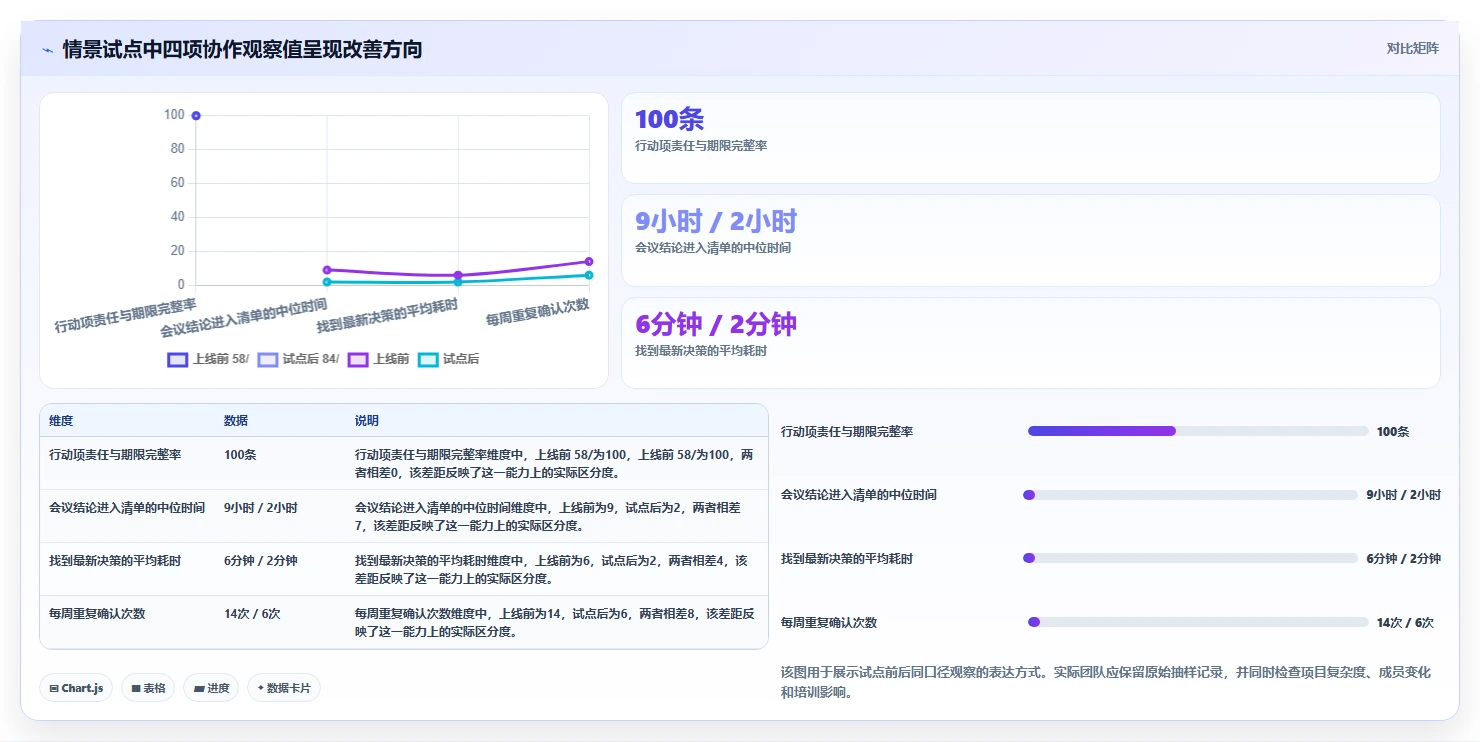1480x742 pixels.
Task: Click the 表格 chip
Action: point(148,688)
